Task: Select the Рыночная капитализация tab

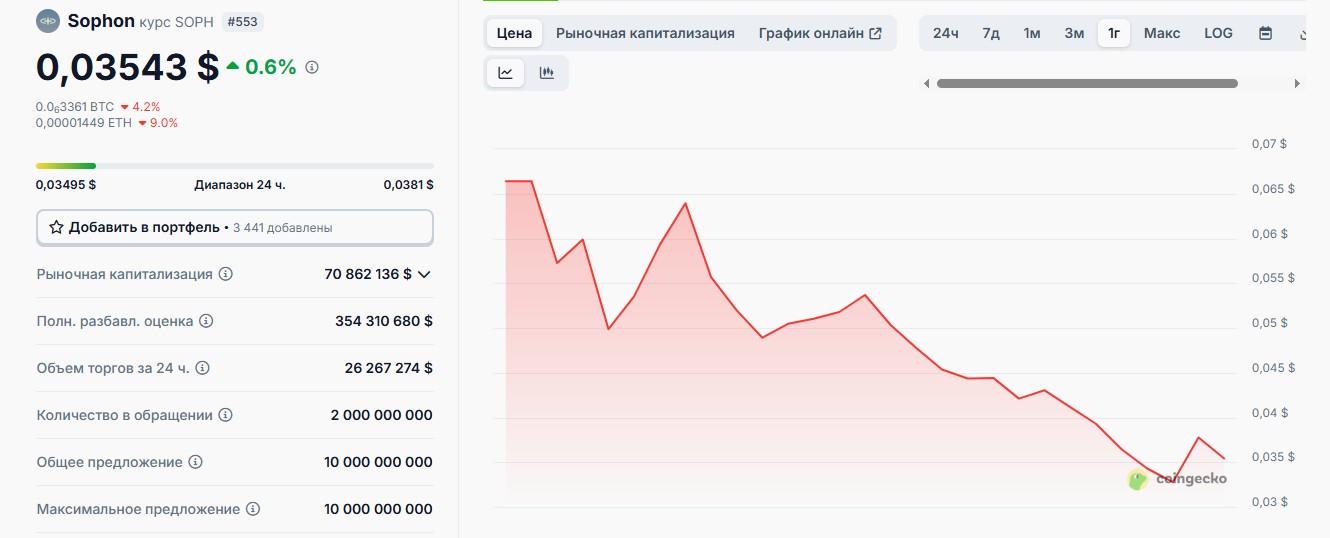Action: pos(645,33)
